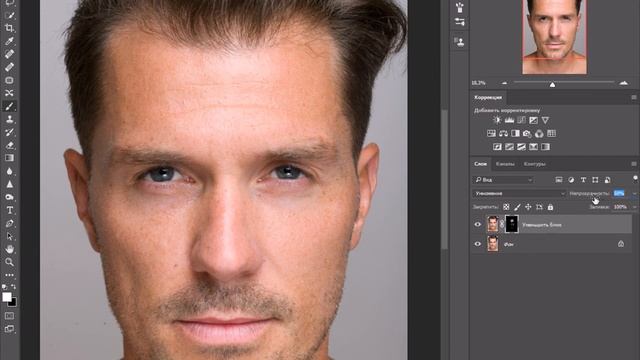Viewport: 640px width, 360px height.
Task: Select the Gradient tool
Action: 9,158
